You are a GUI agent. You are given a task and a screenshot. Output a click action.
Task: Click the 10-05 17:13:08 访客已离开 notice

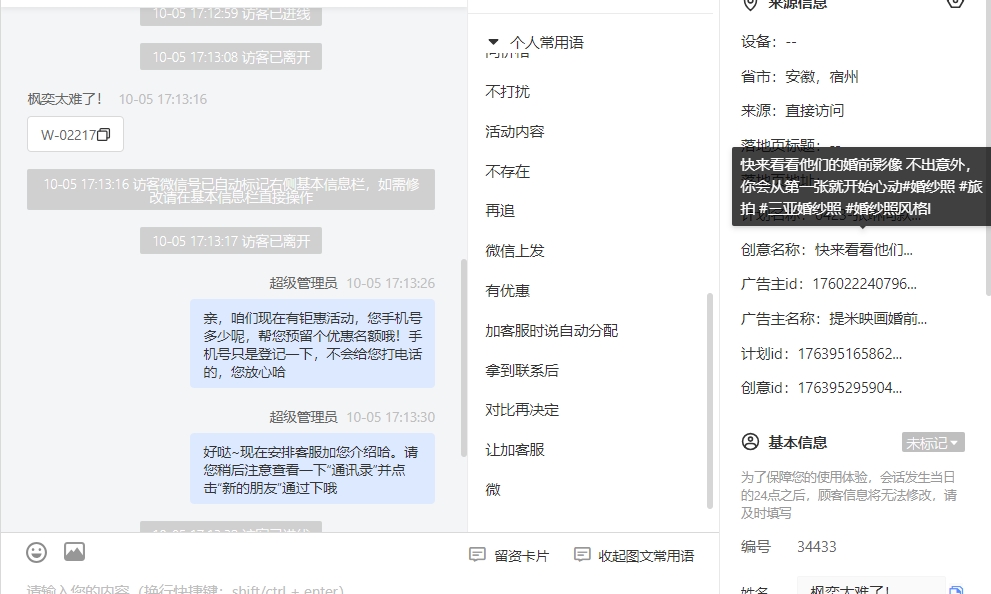coord(231,57)
